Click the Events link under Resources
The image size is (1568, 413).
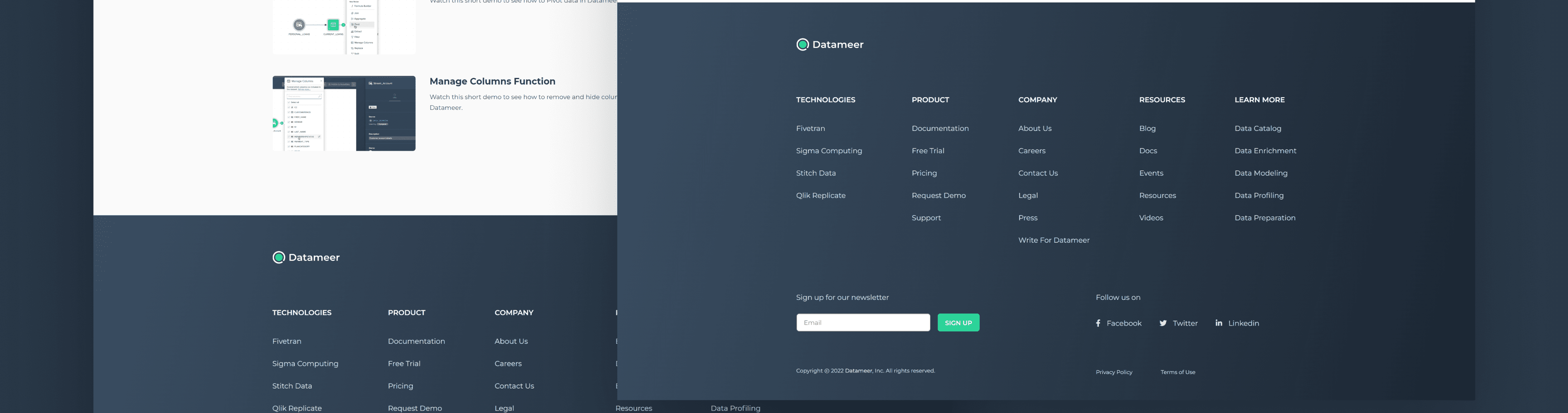click(x=1151, y=174)
